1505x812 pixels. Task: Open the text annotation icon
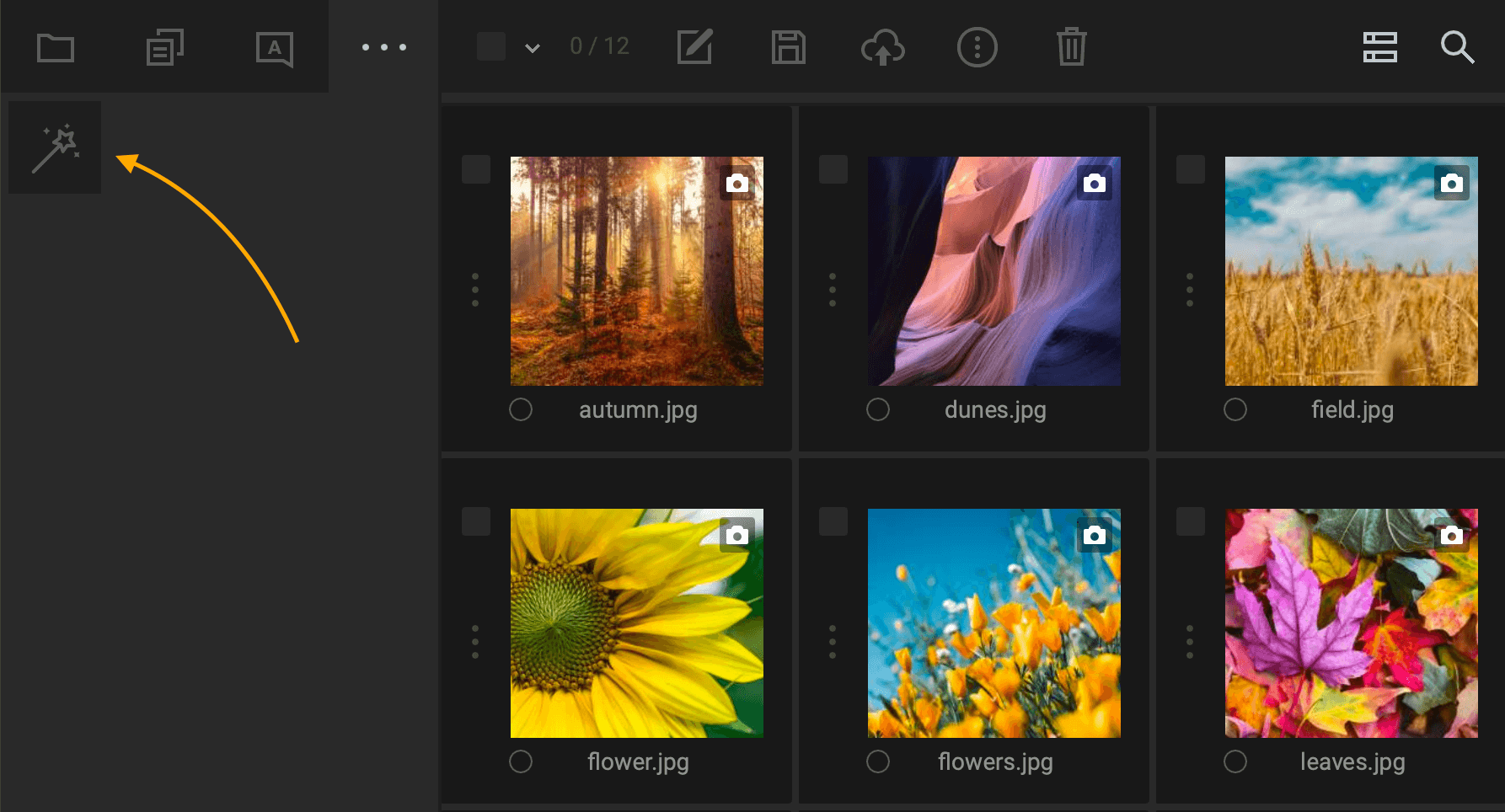pyautogui.click(x=276, y=46)
